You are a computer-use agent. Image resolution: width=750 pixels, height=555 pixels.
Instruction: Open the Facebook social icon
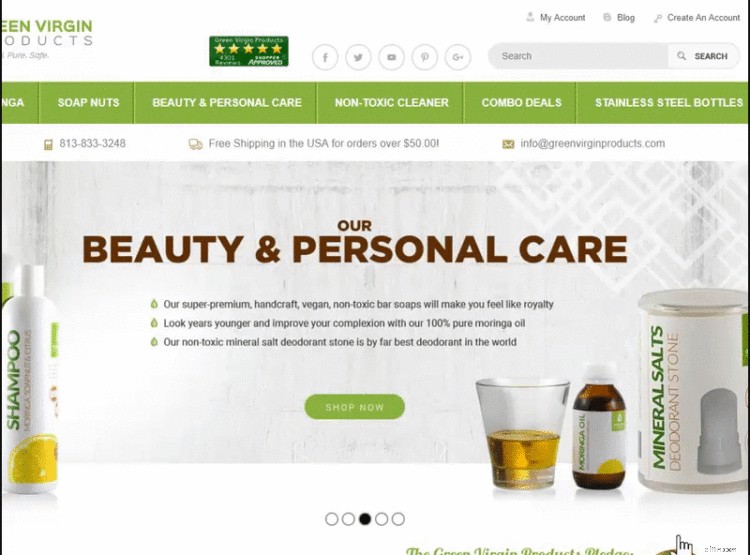(x=325, y=57)
